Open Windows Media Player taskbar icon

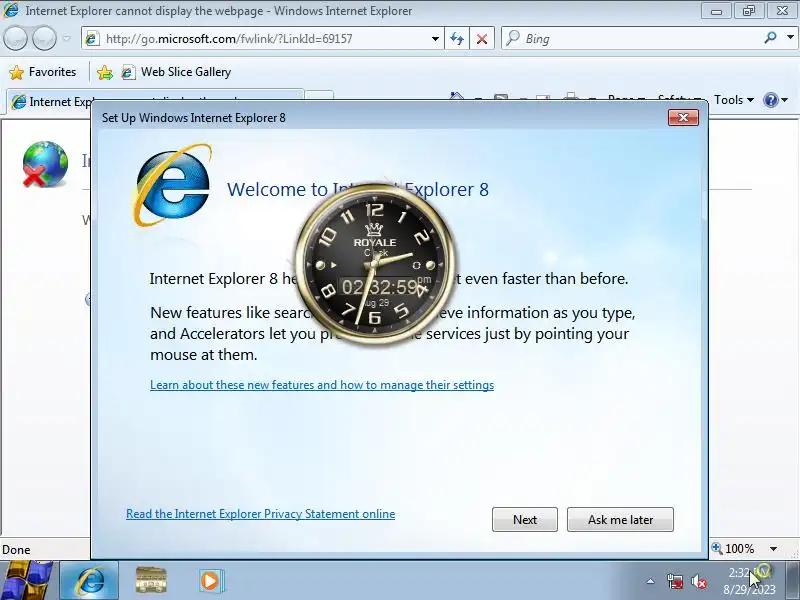click(x=210, y=581)
